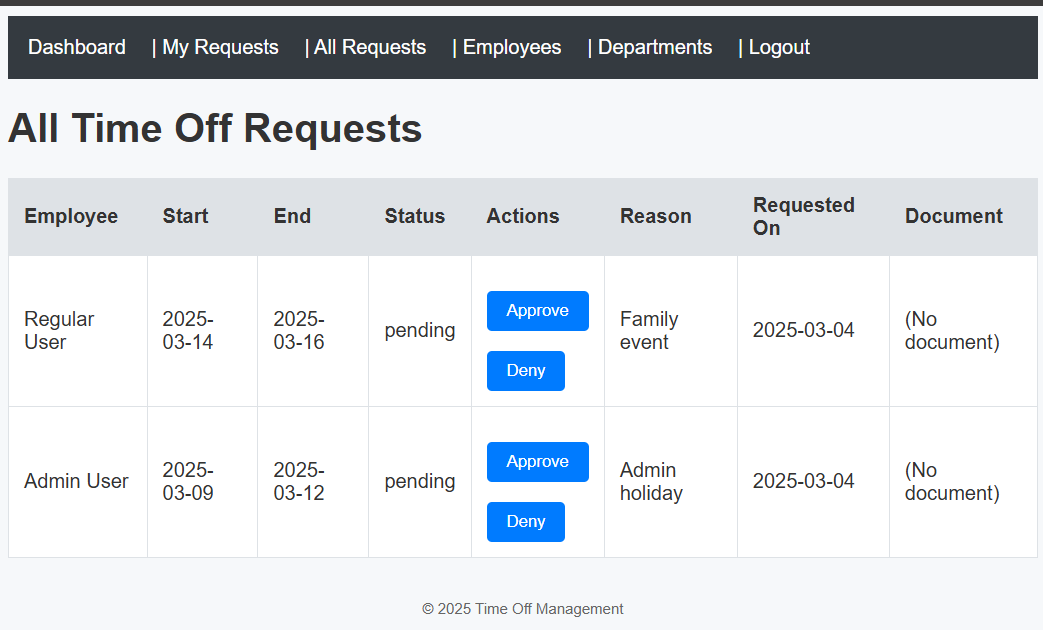The height and width of the screenshot is (630, 1043).
Task: Click the All Time Off Requests heading
Action: (x=215, y=129)
